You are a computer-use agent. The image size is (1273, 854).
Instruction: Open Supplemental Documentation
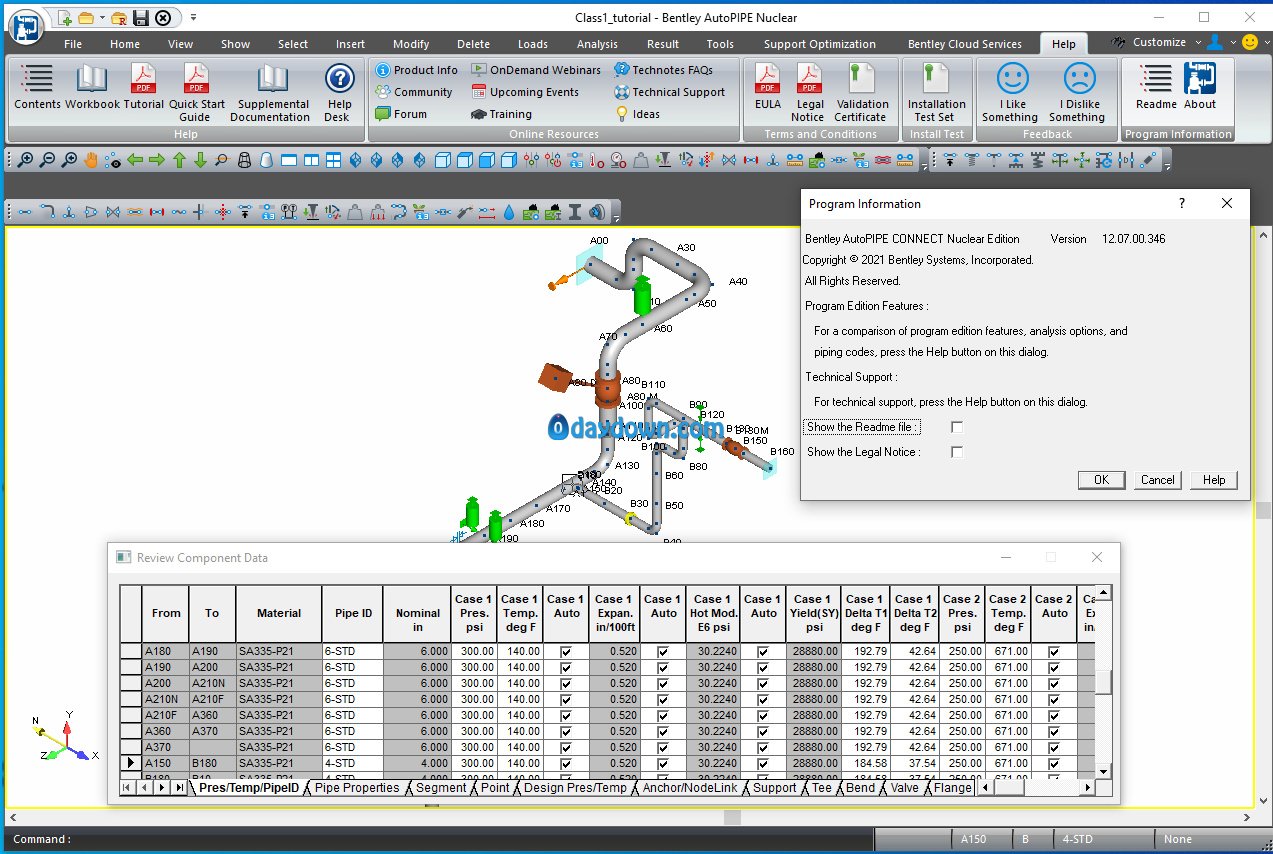[270, 92]
